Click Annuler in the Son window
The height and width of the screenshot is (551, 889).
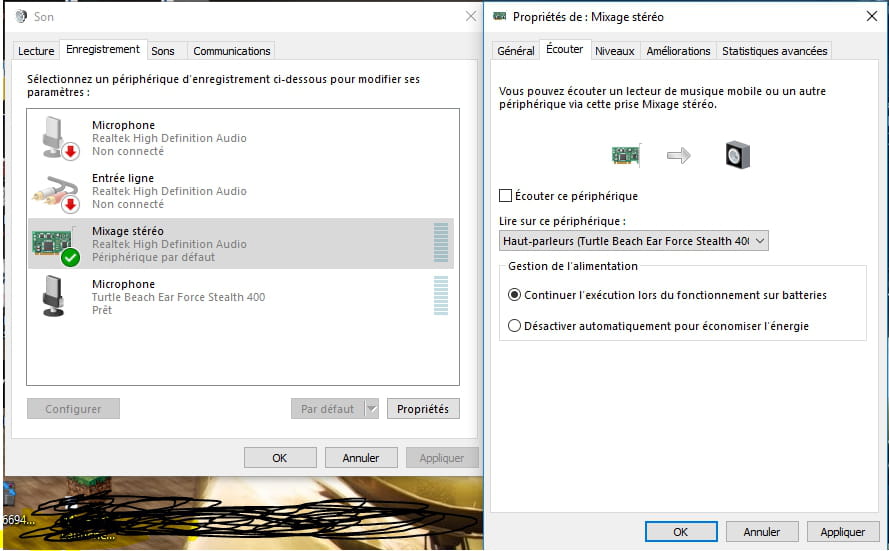[x=361, y=457]
